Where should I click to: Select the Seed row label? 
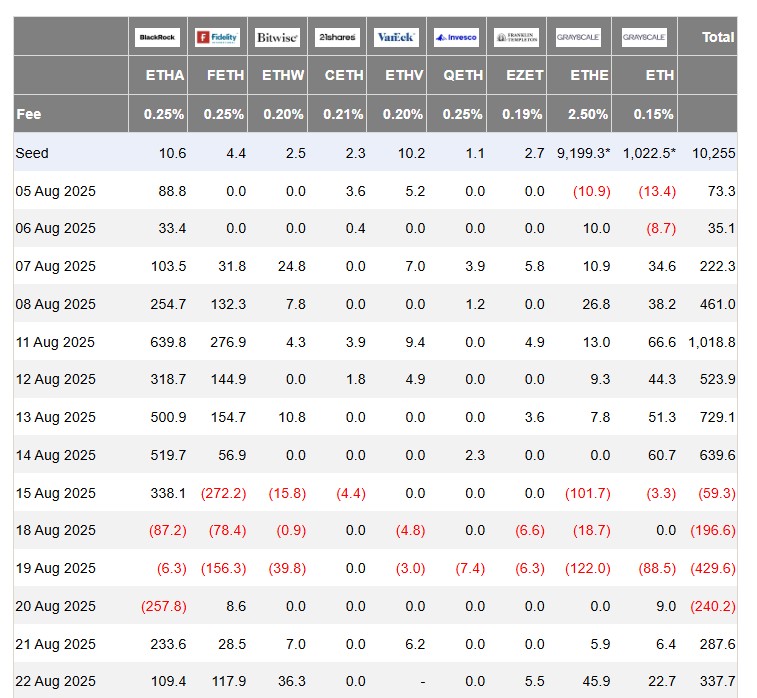click(32, 153)
